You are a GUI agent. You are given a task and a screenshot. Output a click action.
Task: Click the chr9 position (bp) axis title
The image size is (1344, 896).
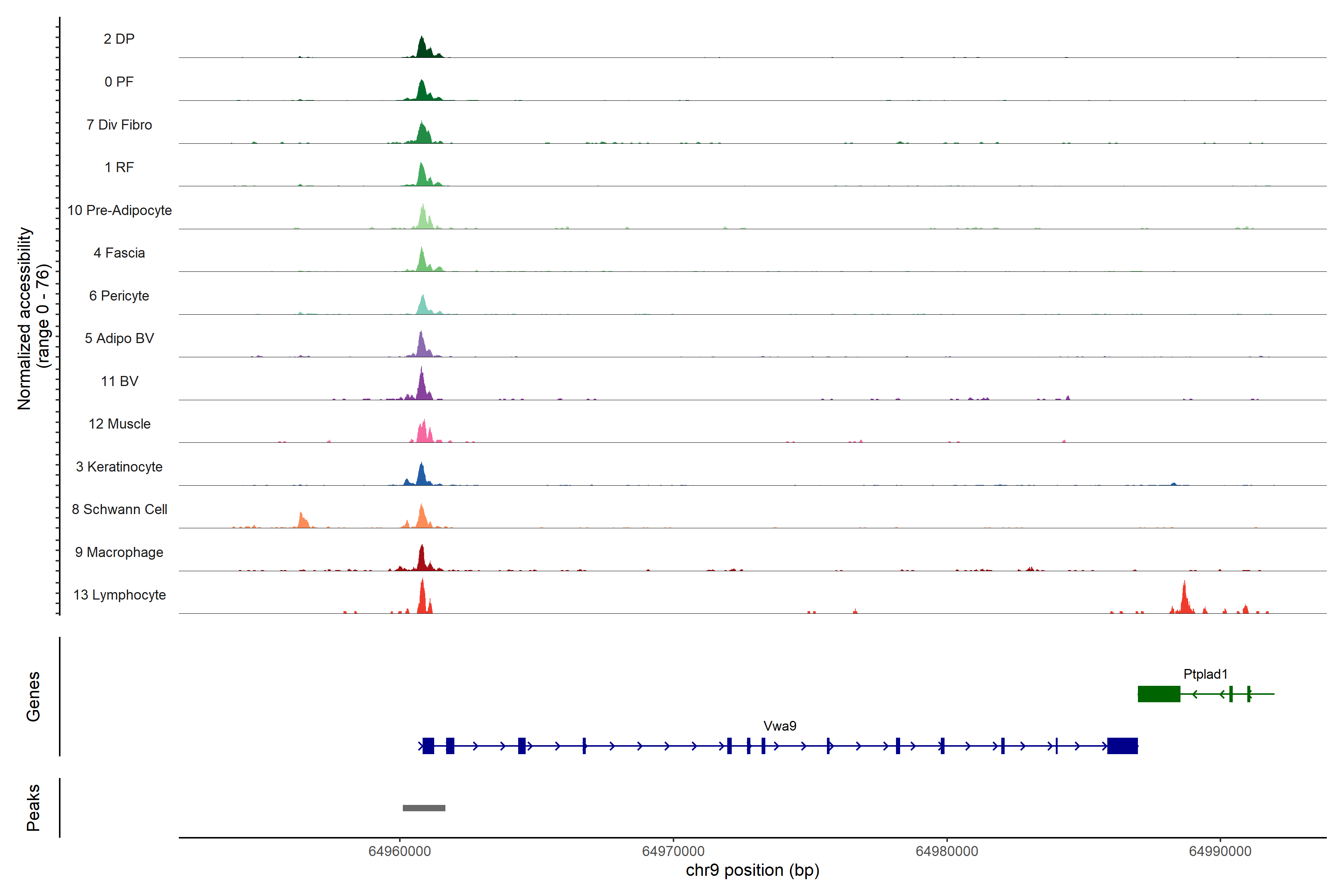(752, 870)
